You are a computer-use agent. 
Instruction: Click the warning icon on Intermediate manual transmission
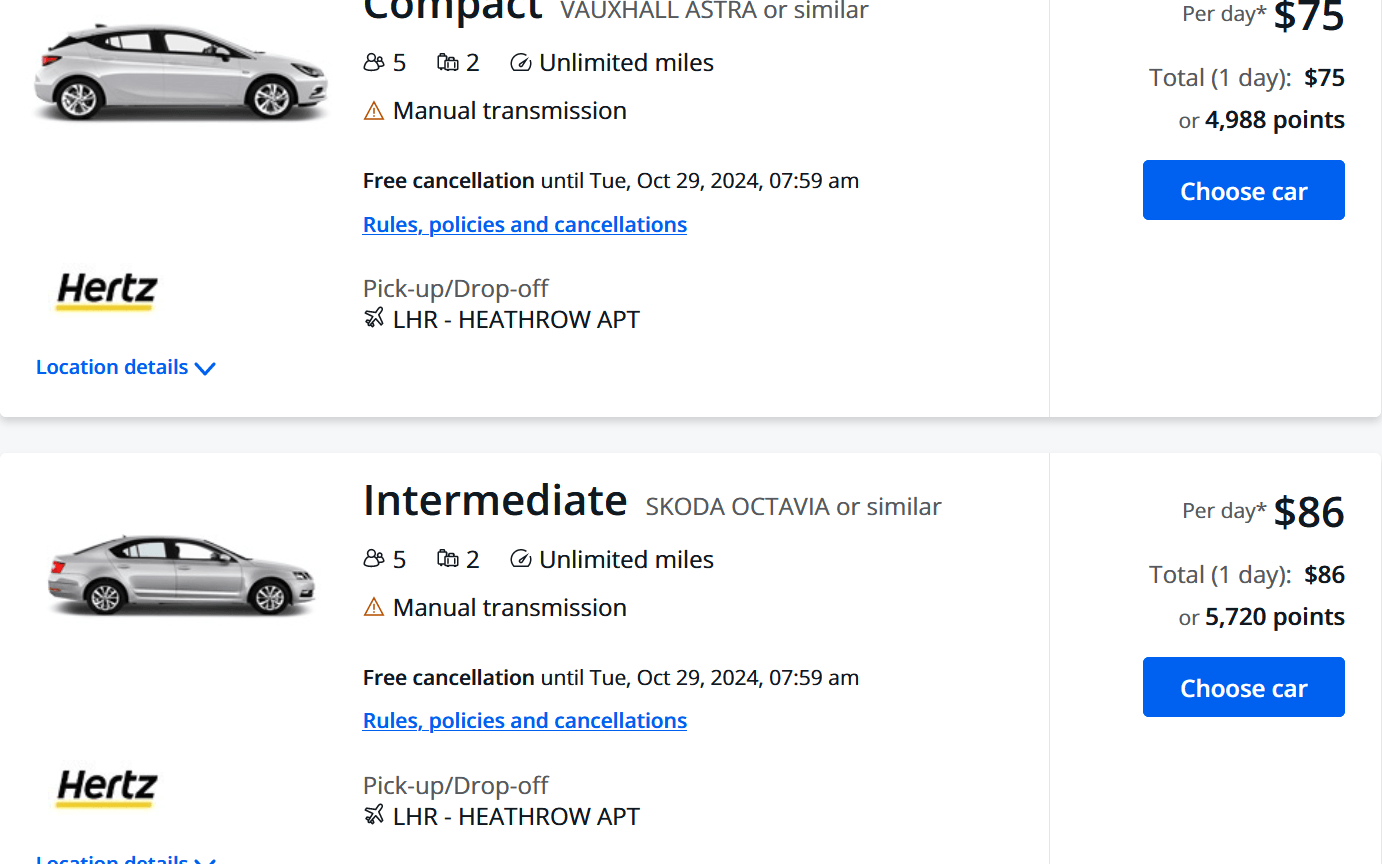click(374, 608)
